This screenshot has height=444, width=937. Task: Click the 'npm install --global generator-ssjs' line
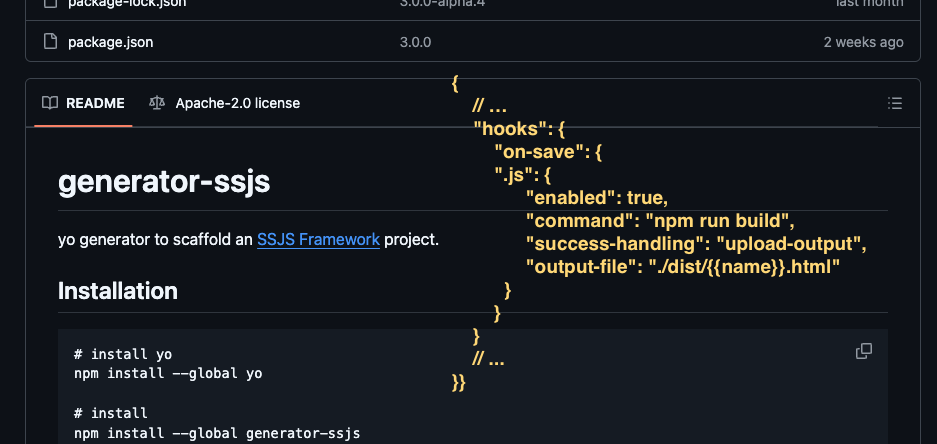[x=218, y=433]
